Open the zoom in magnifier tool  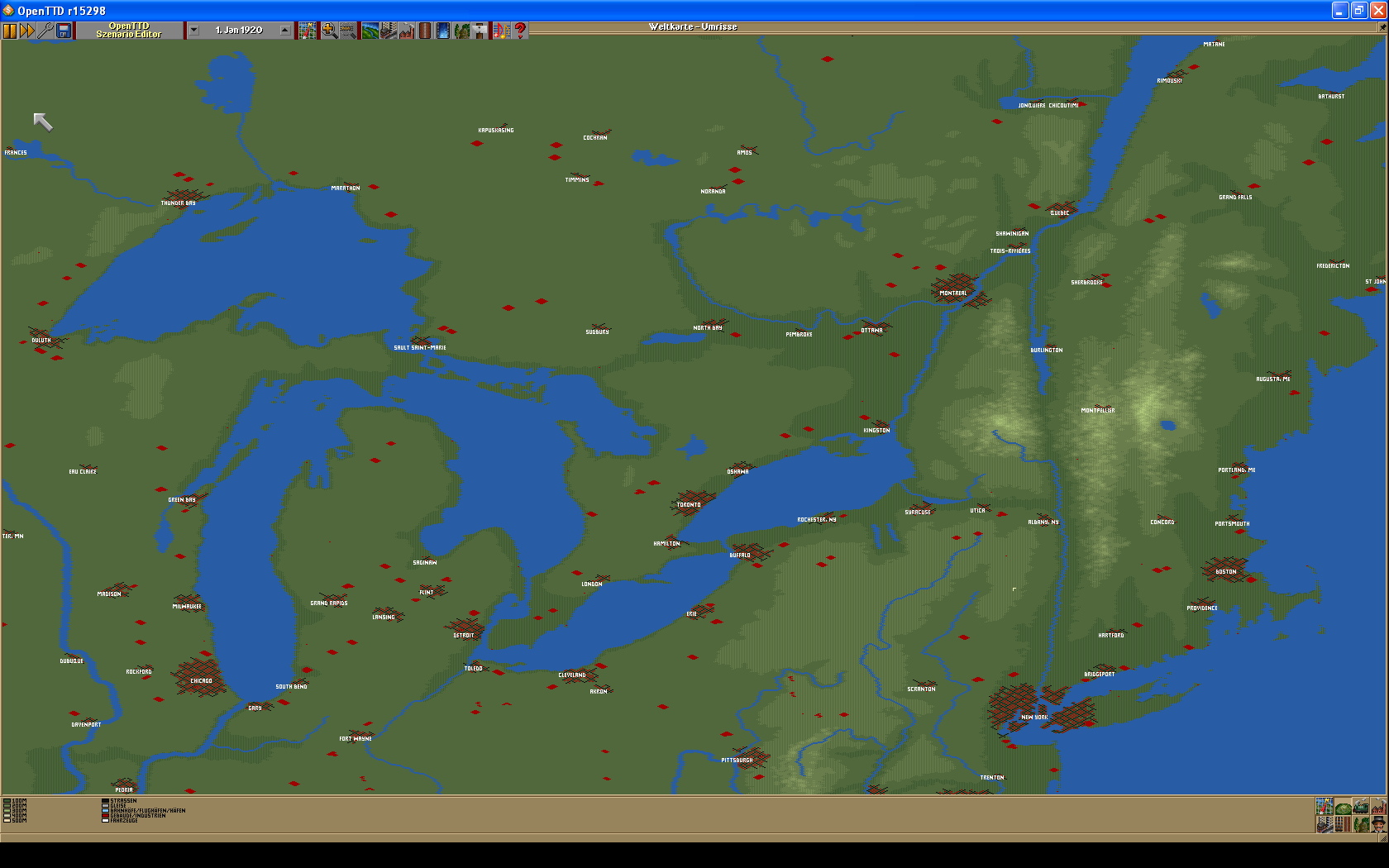point(329,31)
